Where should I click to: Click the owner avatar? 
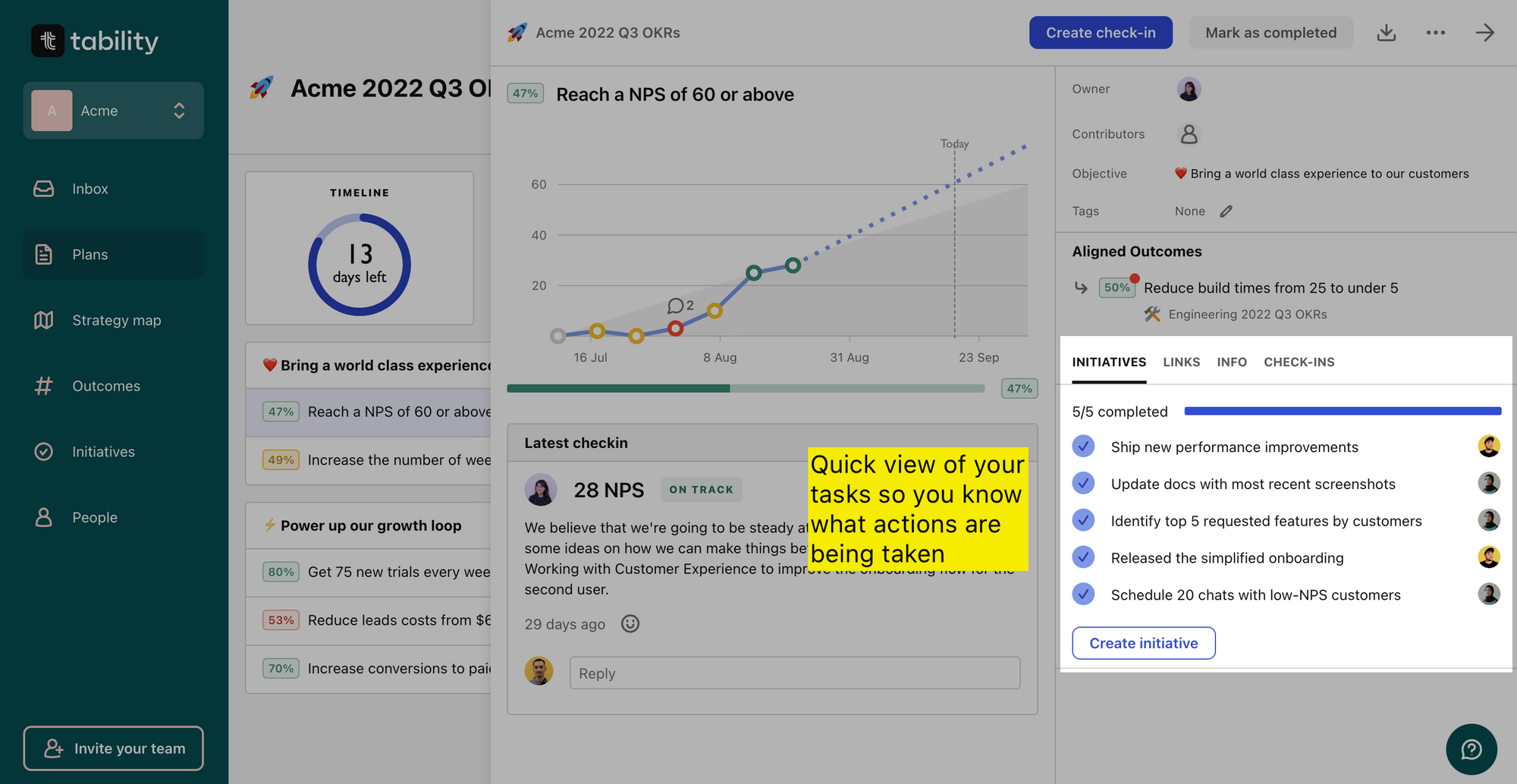pyautogui.click(x=1189, y=89)
